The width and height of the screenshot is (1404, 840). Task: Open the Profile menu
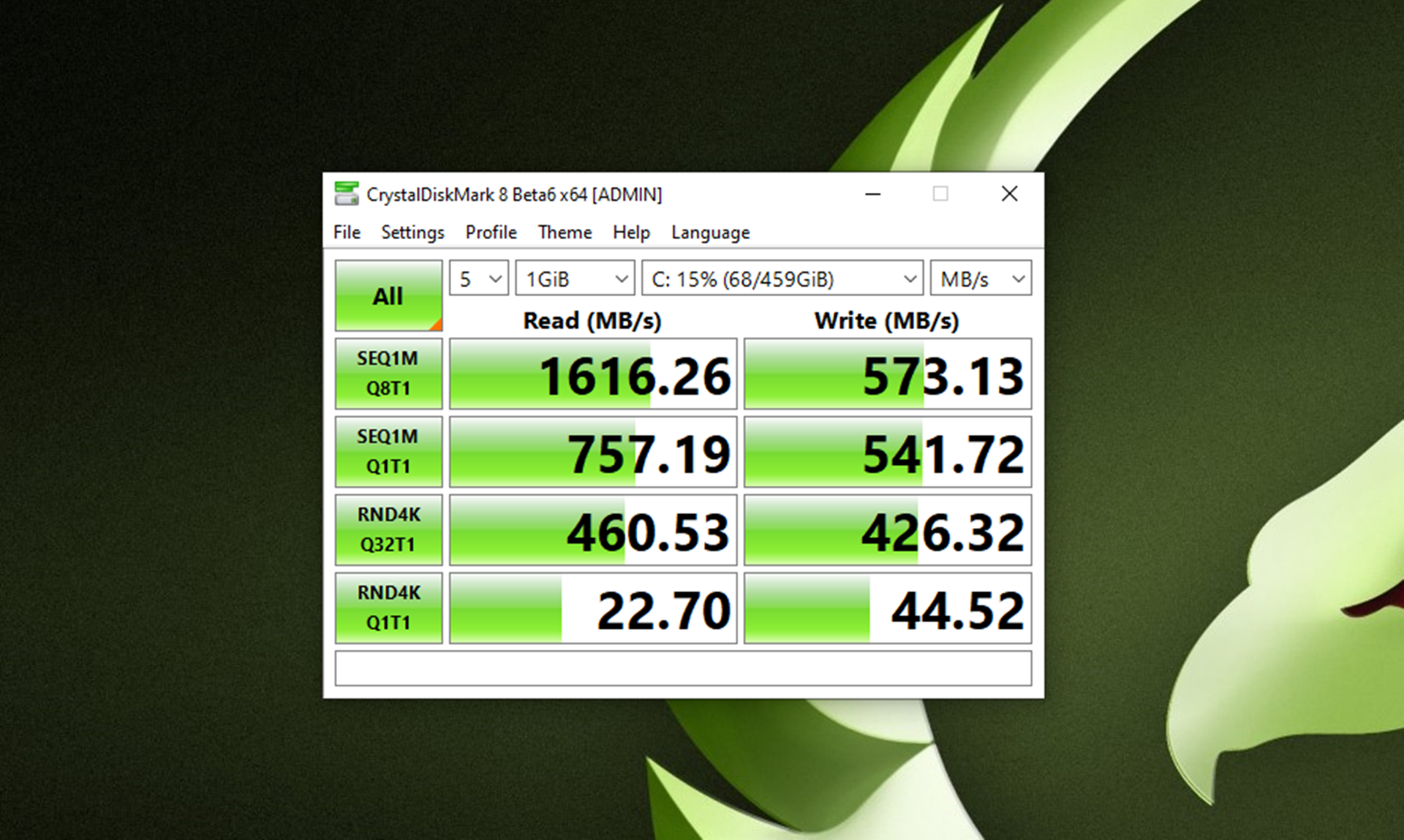coord(491,232)
